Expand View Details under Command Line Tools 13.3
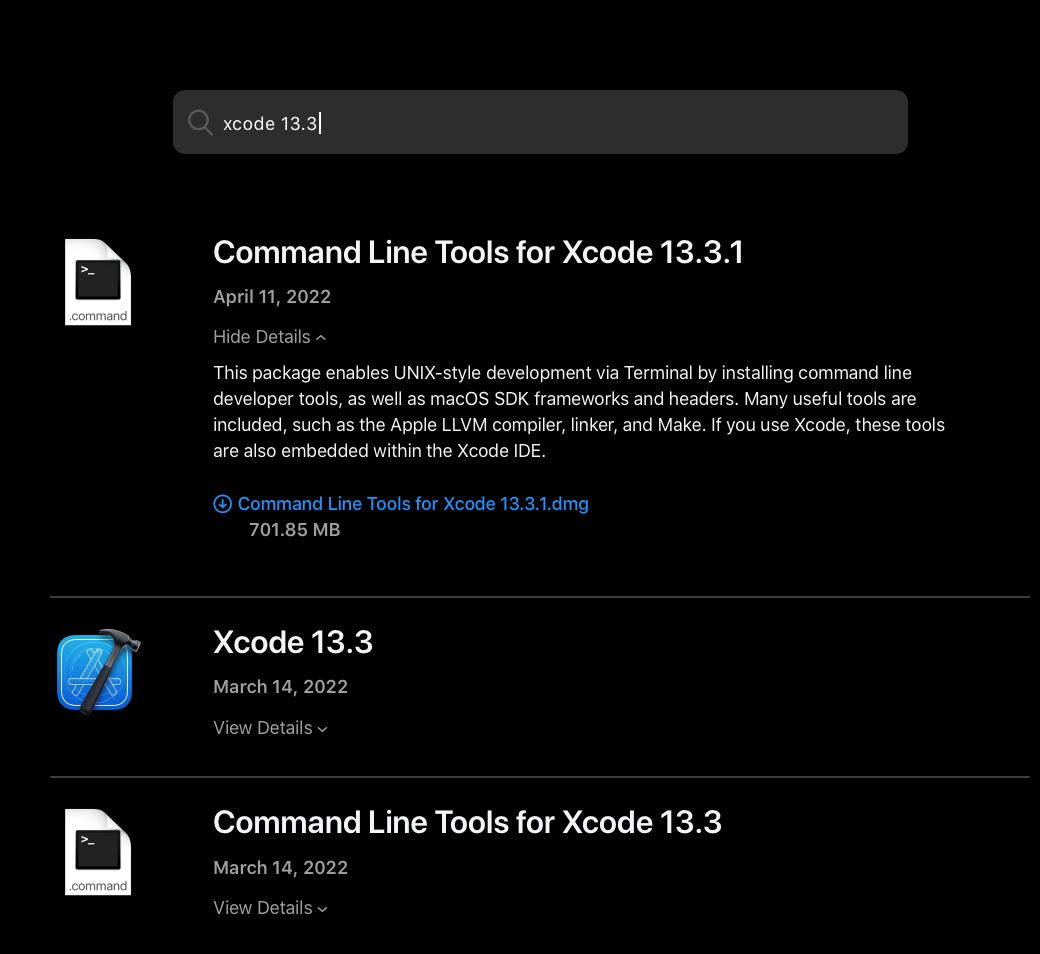The width and height of the screenshot is (1040, 954). point(271,908)
